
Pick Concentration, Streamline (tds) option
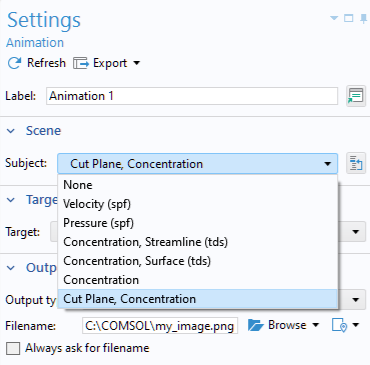point(198,242)
